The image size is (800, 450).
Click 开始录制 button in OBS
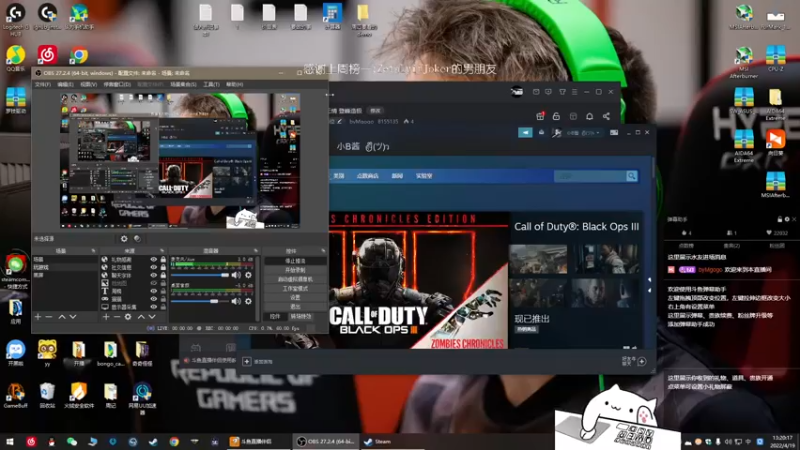point(295,270)
